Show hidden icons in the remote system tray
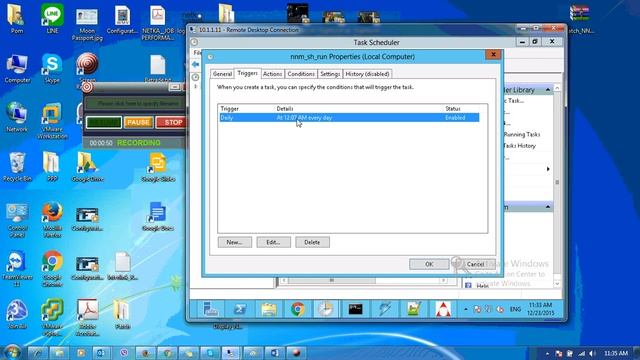Screen dimensions: 640x360 [466, 309]
